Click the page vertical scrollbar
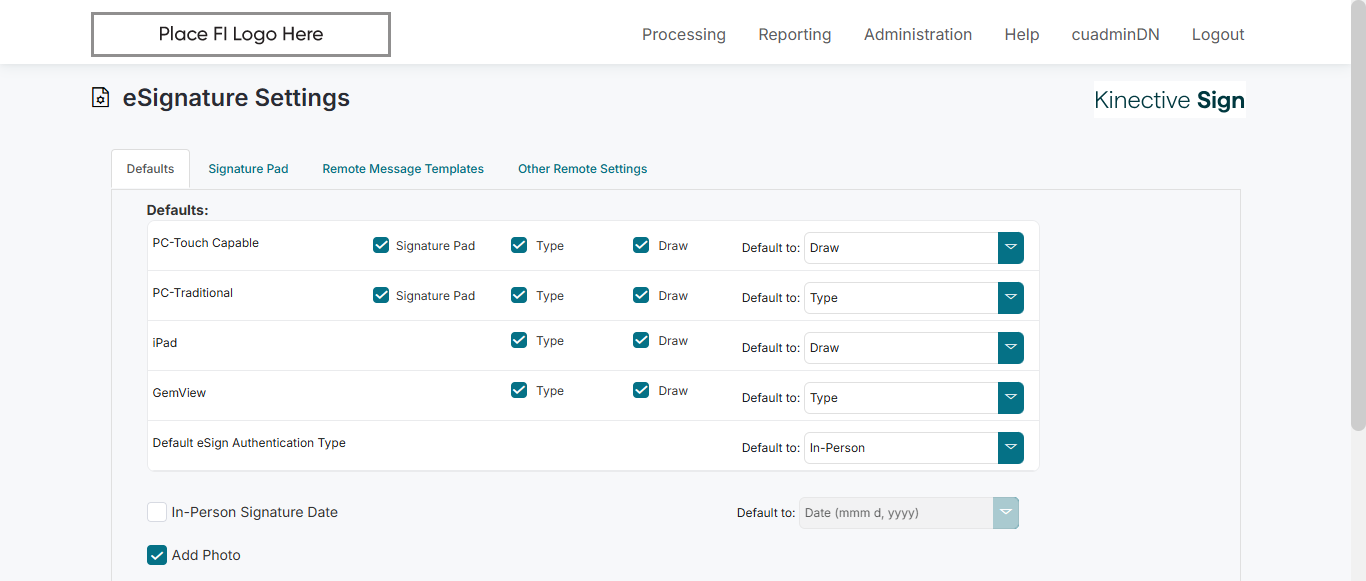 tap(1357, 250)
